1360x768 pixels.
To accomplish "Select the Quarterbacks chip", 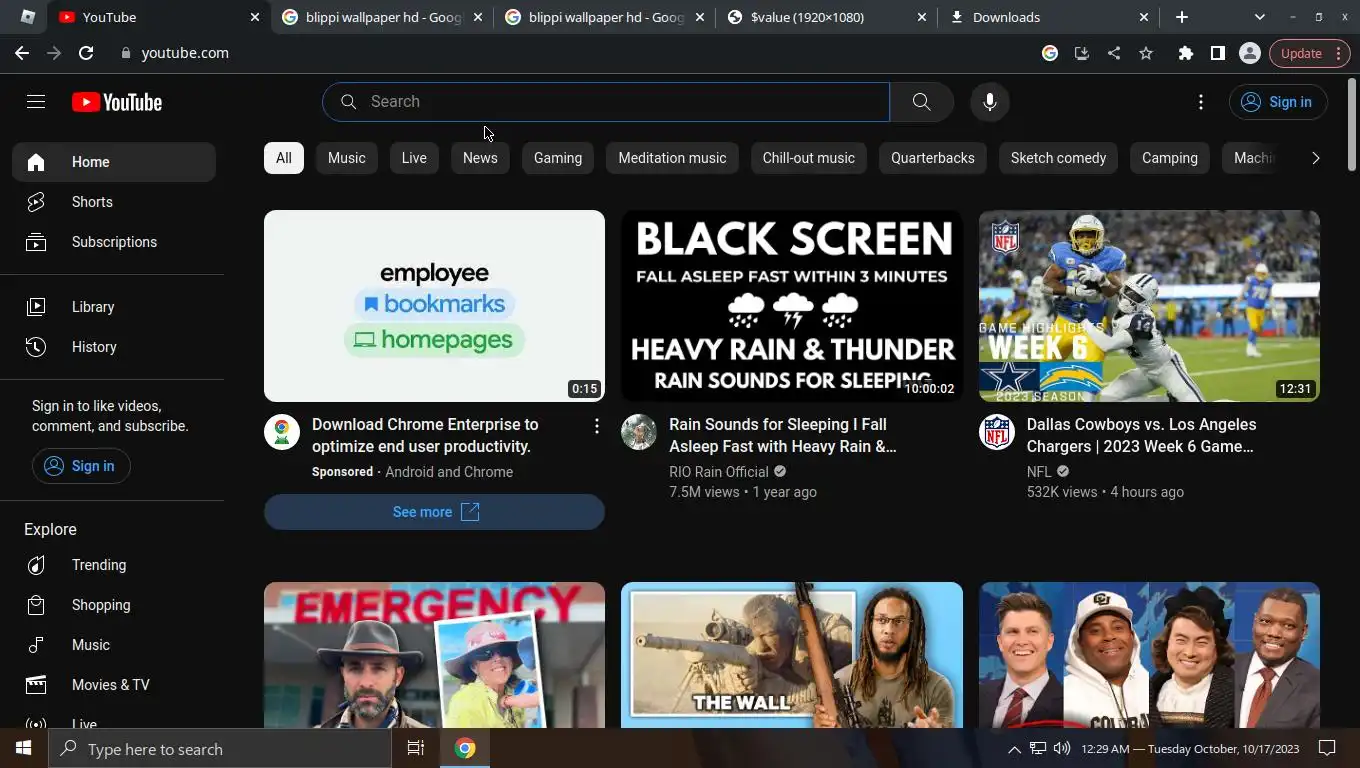I will point(933,158).
